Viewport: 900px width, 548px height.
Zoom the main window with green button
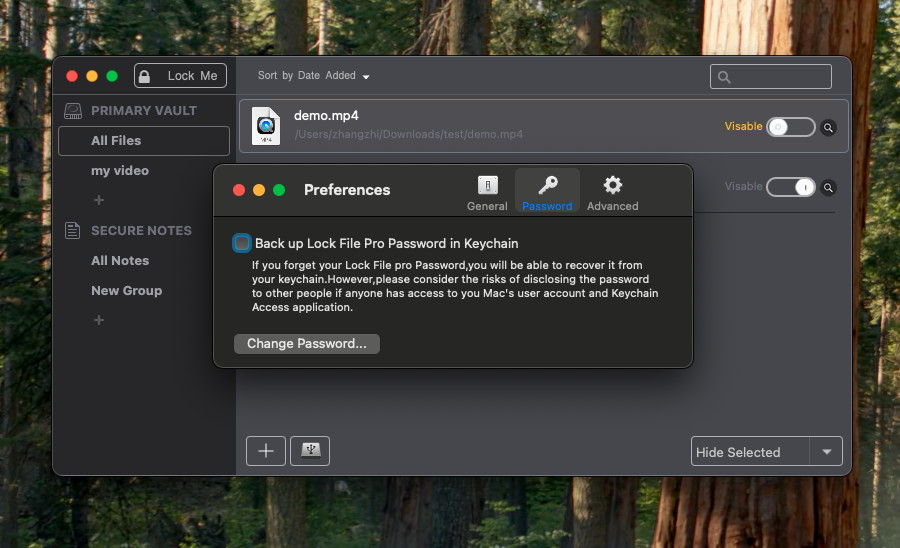point(112,76)
